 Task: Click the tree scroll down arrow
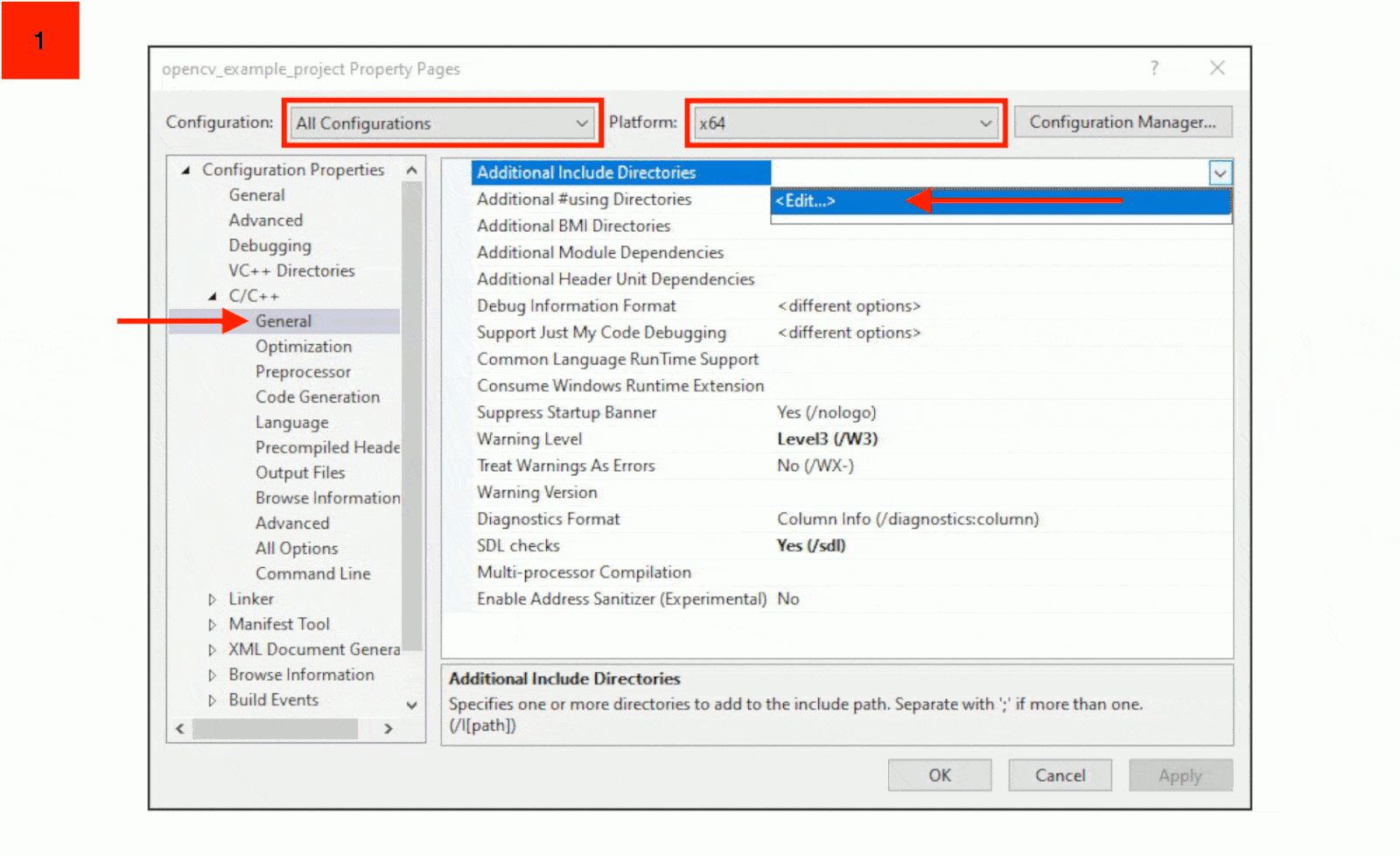(412, 705)
